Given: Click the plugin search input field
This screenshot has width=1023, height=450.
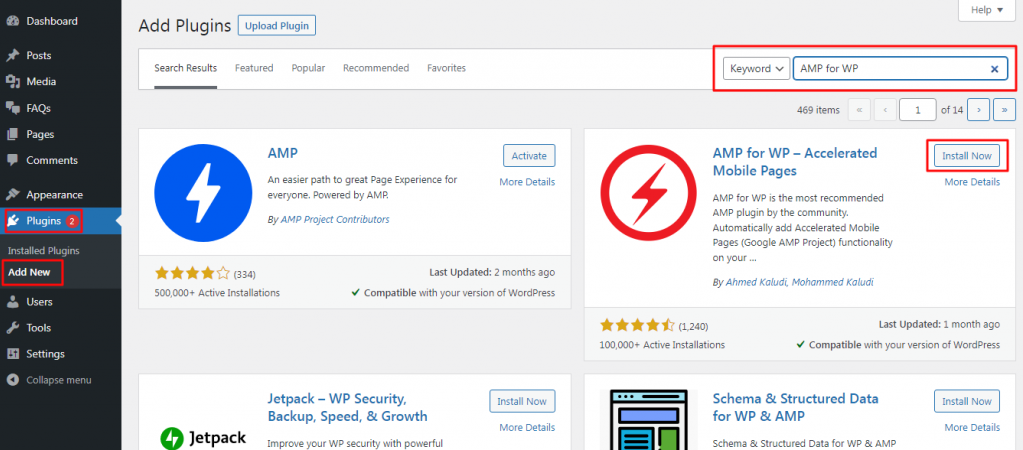Looking at the screenshot, I should tap(900, 68).
